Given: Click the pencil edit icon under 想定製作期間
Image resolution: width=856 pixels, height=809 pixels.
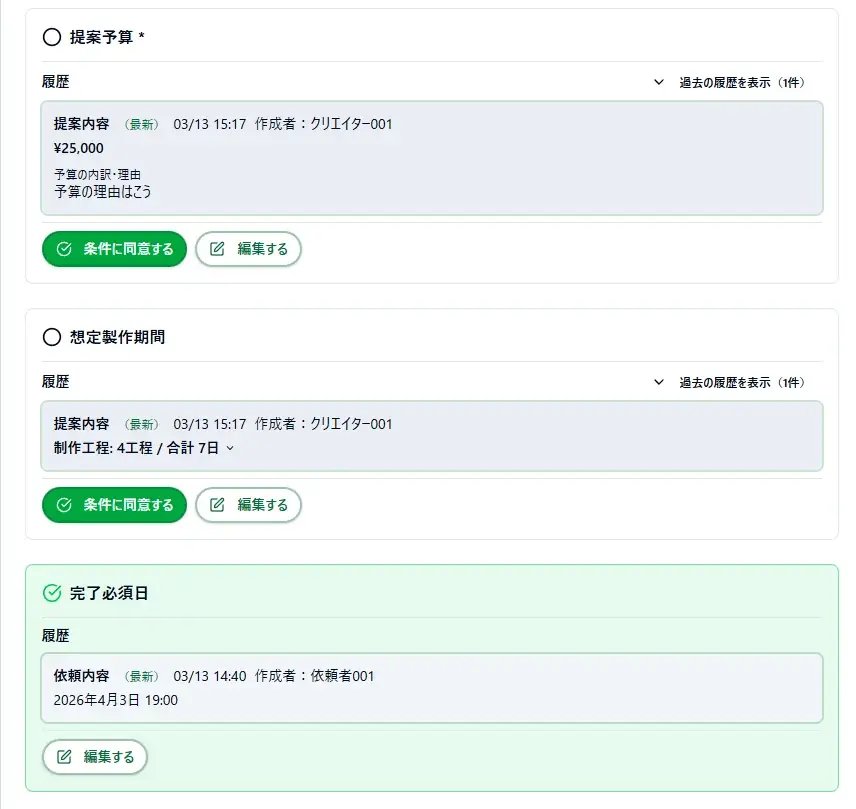Looking at the screenshot, I should [x=217, y=505].
